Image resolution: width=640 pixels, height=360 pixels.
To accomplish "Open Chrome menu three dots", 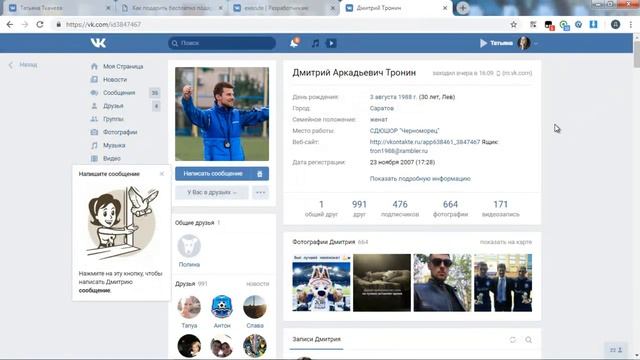I will coord(631,24).
